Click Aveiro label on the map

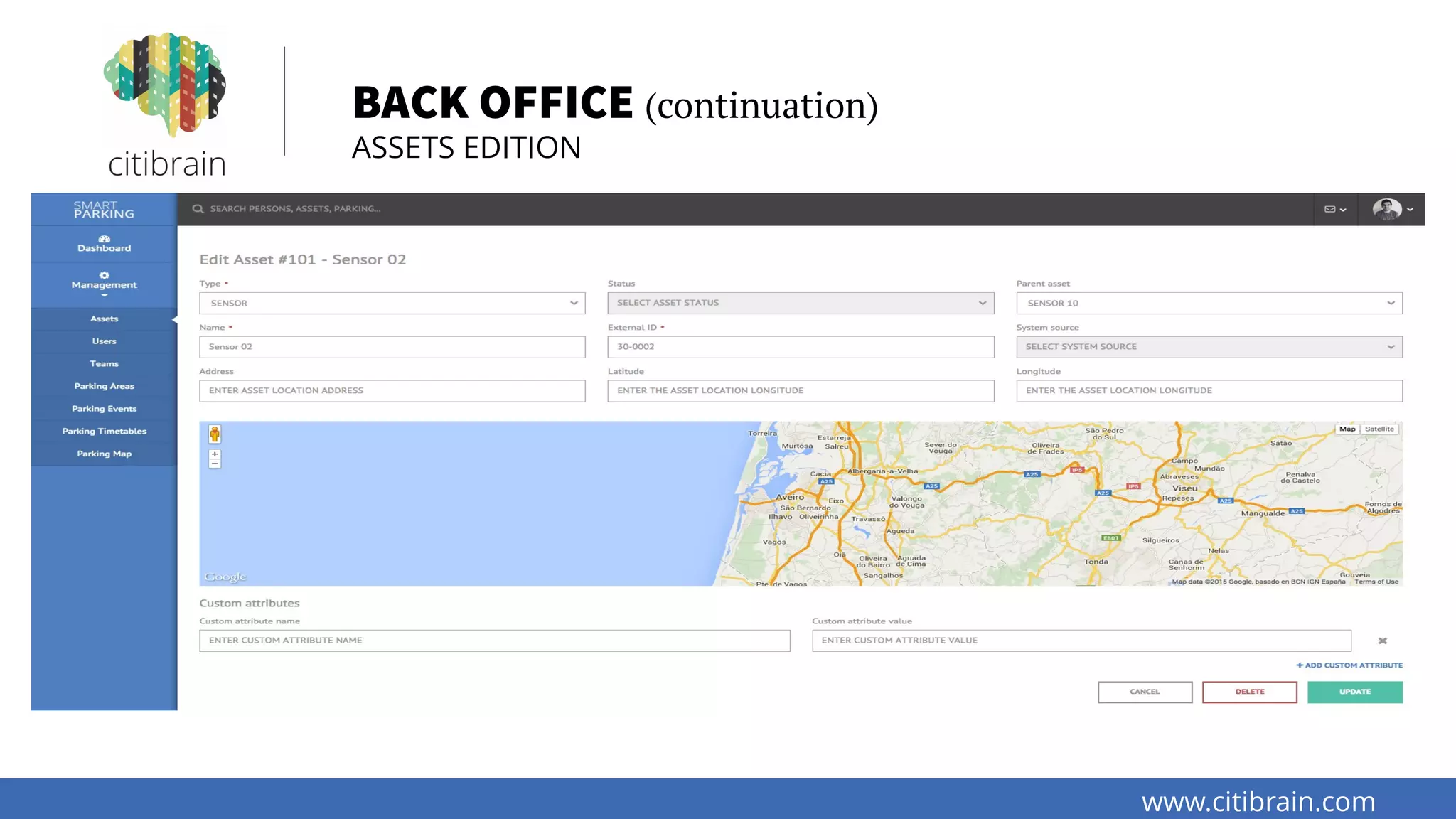[790, 497]
